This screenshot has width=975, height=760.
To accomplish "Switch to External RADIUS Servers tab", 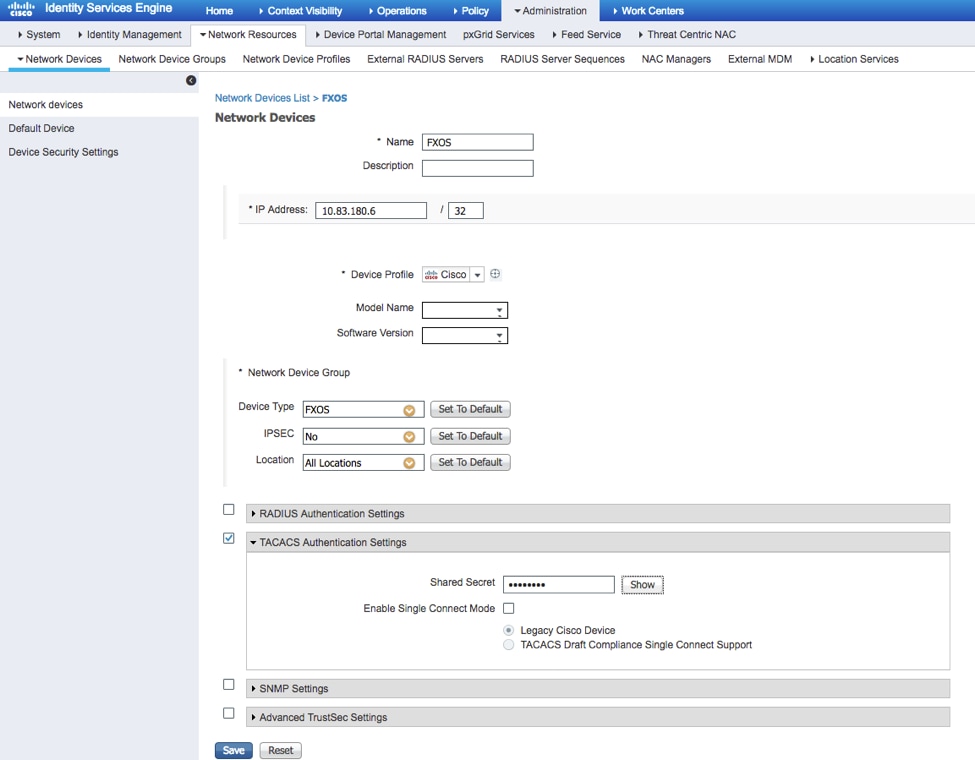I will pos(425,59).
